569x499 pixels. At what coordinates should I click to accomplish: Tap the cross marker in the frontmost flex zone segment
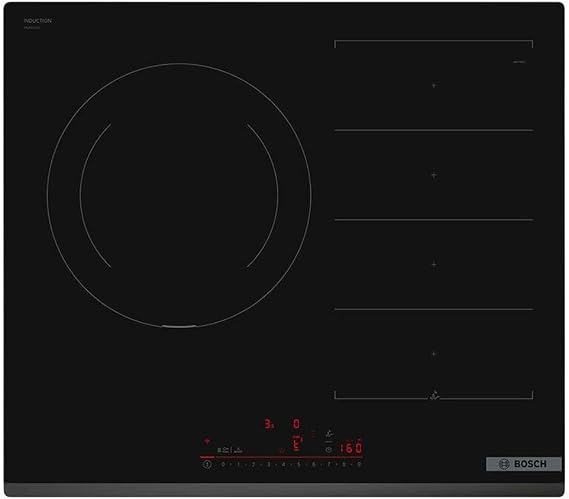point(434,354)
